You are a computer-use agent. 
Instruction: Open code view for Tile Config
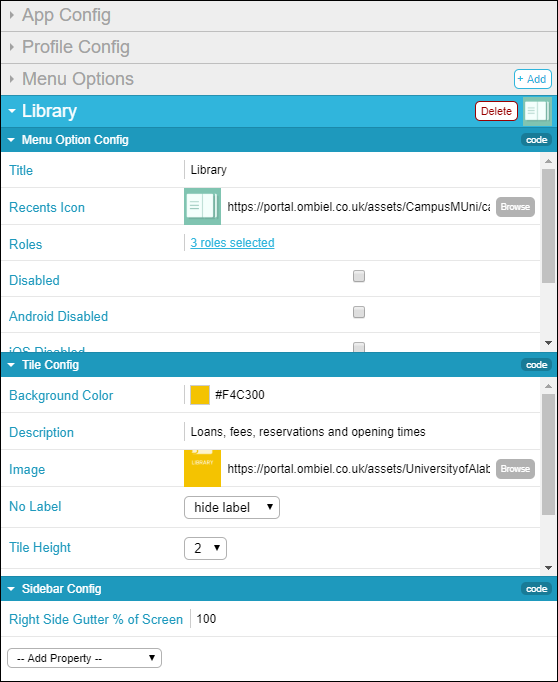pyautogui.click(x=536, y=364)
